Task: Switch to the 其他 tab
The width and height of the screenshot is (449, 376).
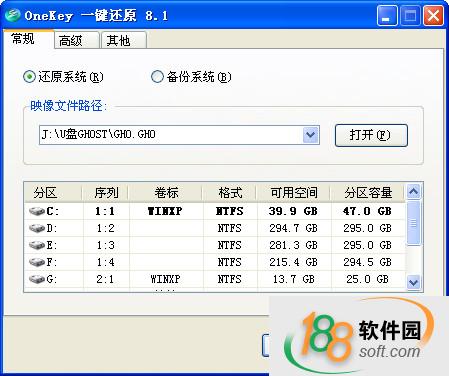Action: point(124,41)
